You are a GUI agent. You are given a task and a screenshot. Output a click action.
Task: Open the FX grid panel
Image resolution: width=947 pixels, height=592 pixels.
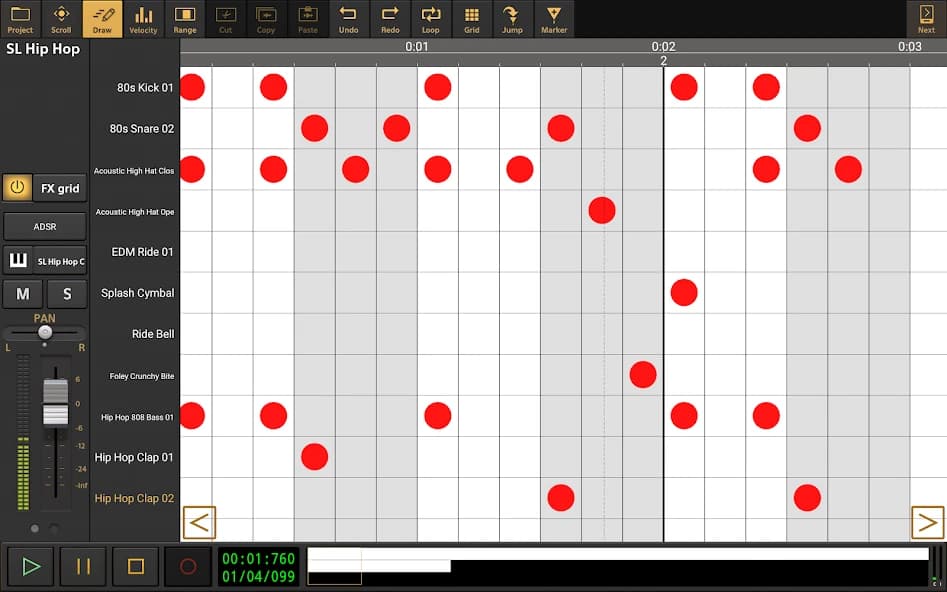(59, 187)
